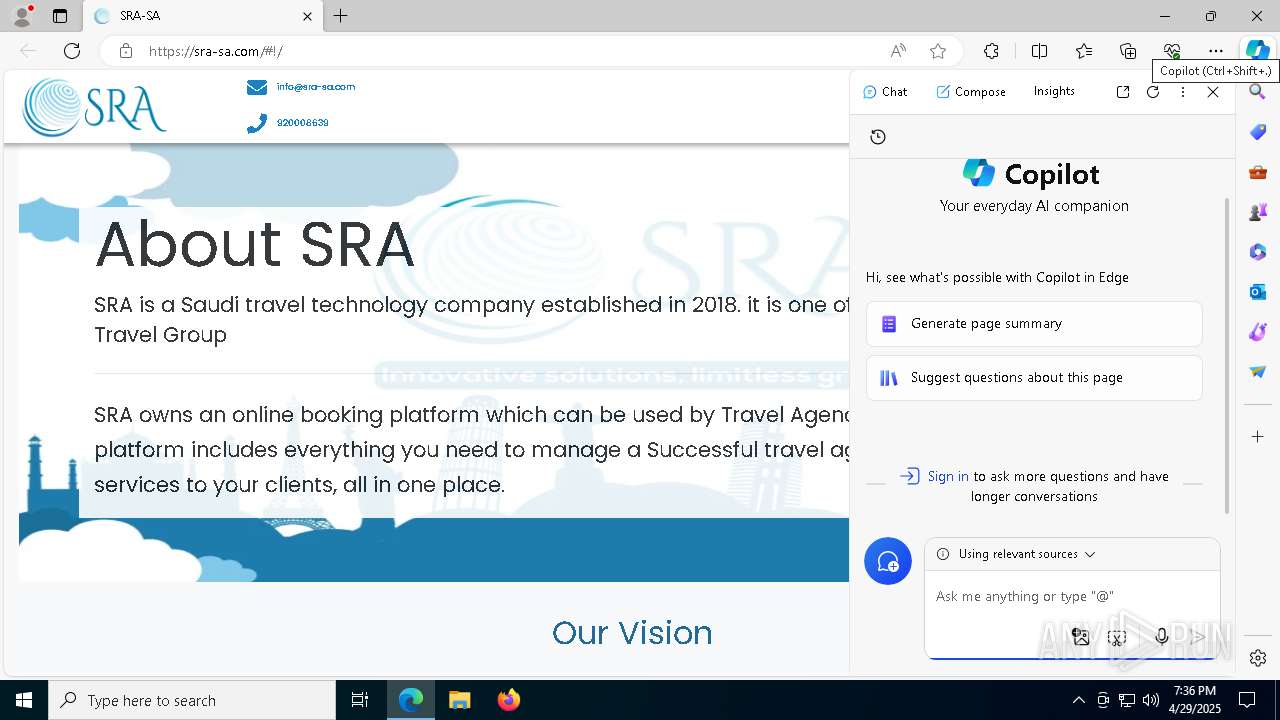Open the Favorites list icon
The image size is (1280, 720).
click(1084, 51)
